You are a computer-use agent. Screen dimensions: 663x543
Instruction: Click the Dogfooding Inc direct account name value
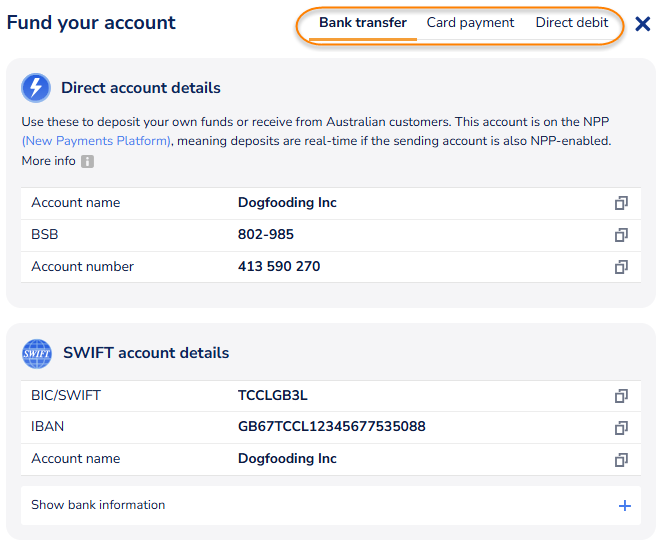(x=287, y=203)
